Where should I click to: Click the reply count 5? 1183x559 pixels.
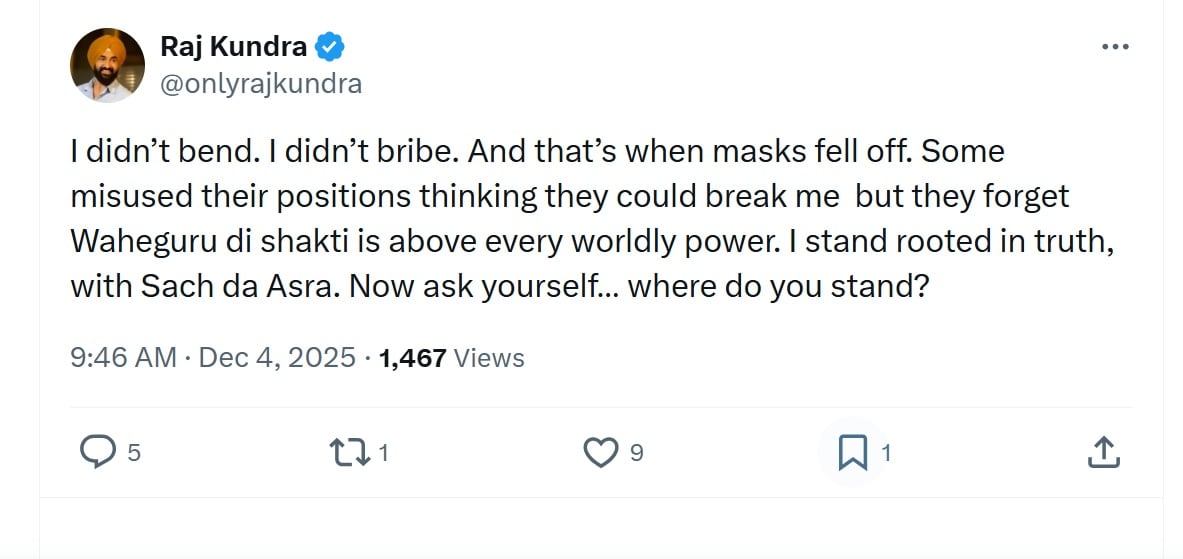point(134,453)
